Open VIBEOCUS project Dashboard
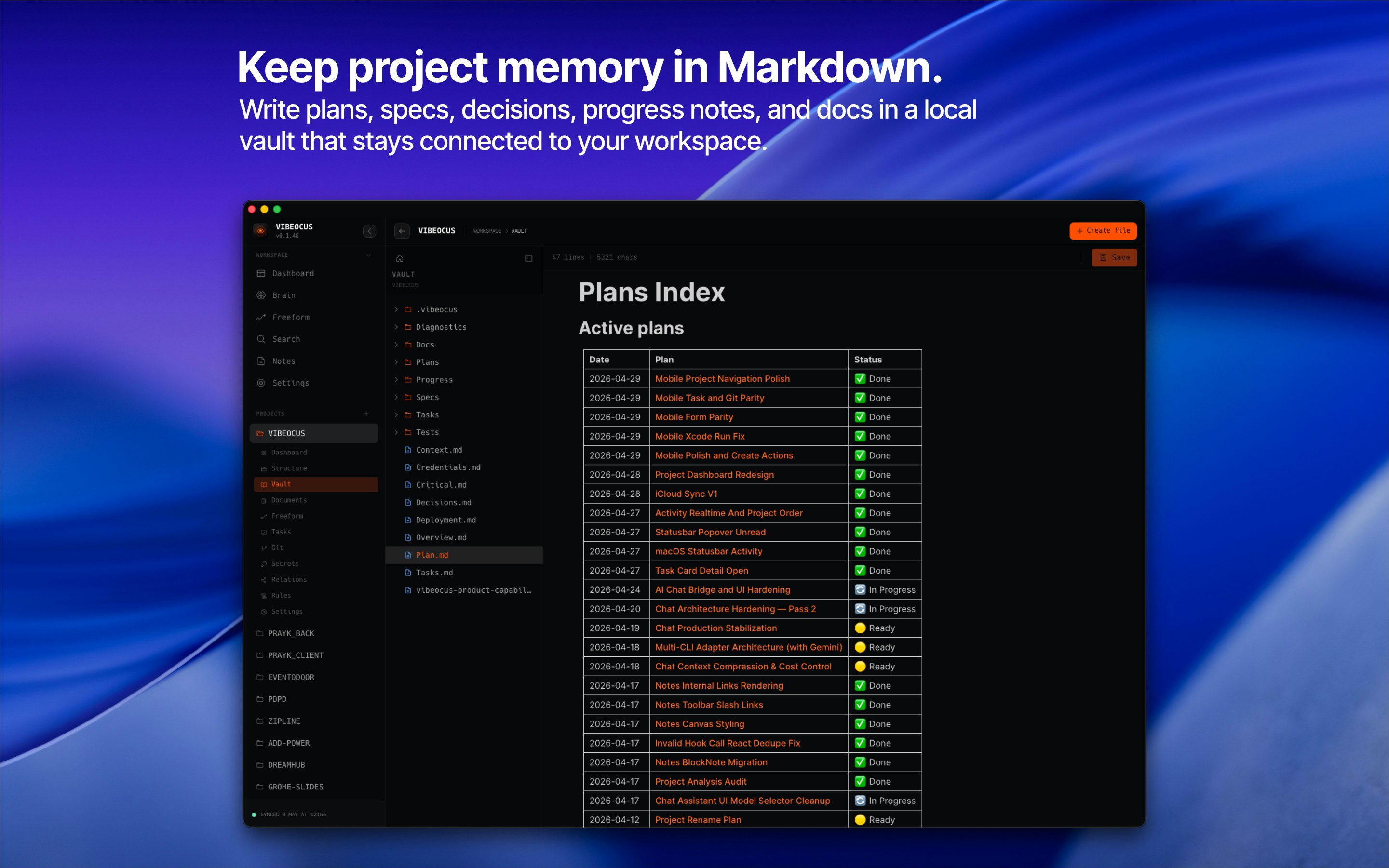The width and height of the screenshot is (1389, 868). point(316,453)
